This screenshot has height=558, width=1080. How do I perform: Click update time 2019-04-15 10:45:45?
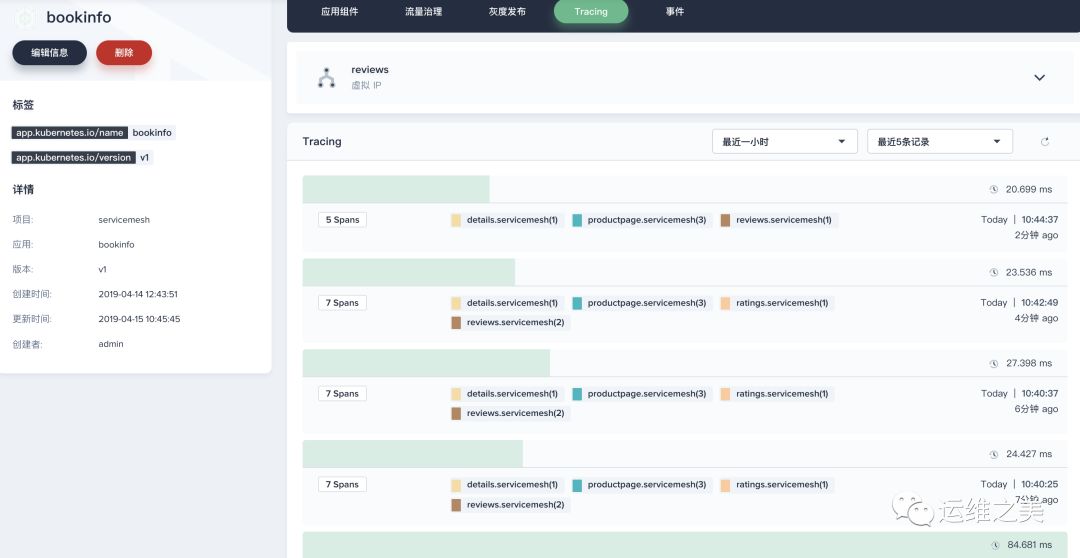pos(139,319)
